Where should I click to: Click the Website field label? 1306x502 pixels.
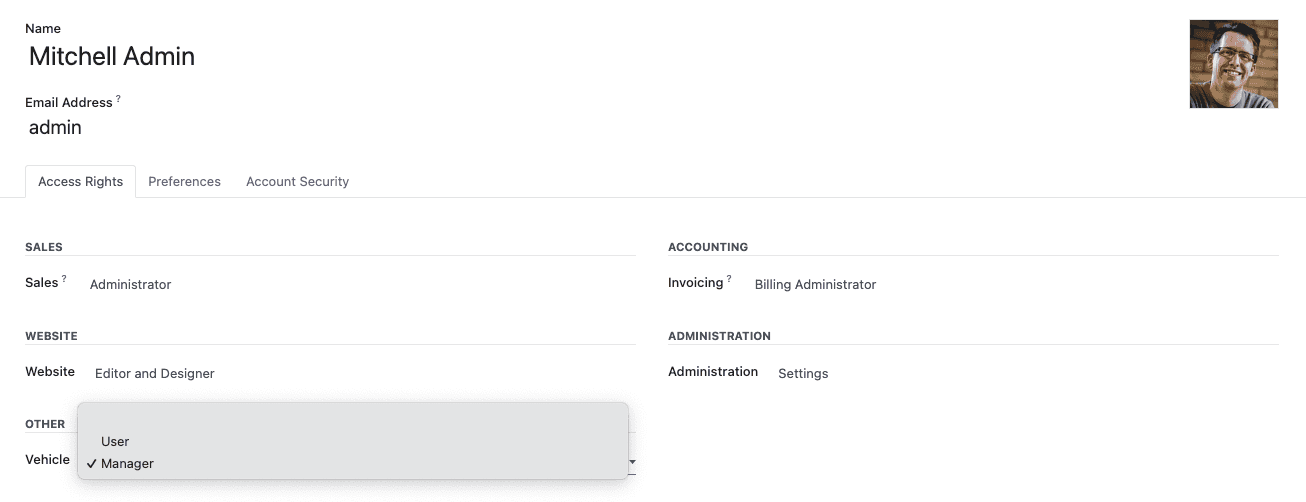[x=50, y=372]
